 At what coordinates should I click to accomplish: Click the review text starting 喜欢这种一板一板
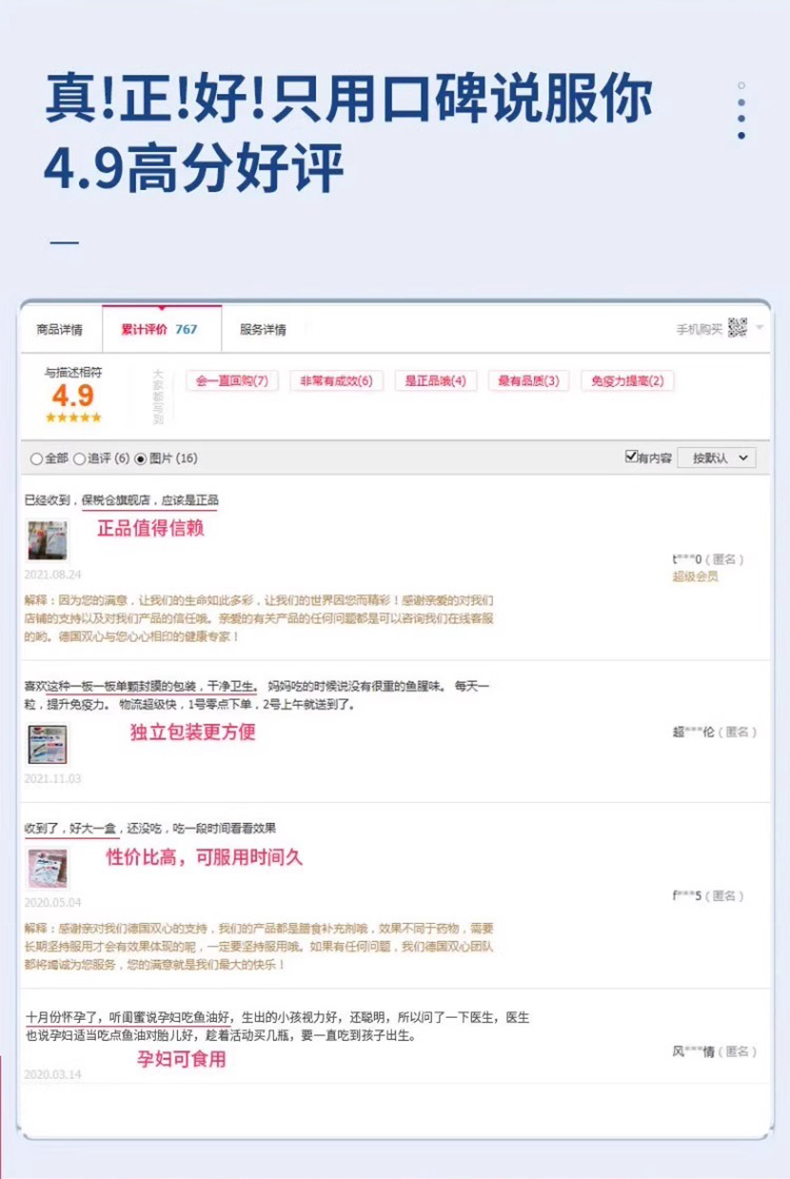click(256, 696)
